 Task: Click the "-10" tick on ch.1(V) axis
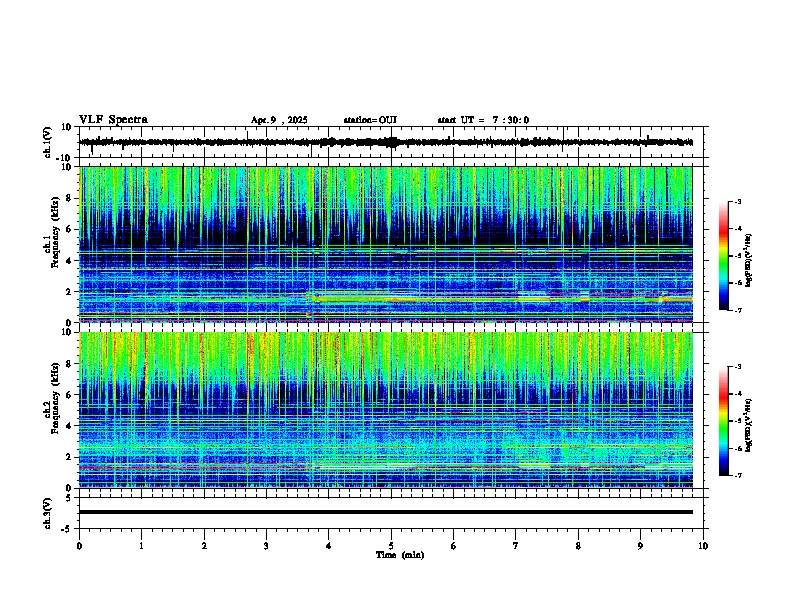pyautogui.click(x=65, y=158)
